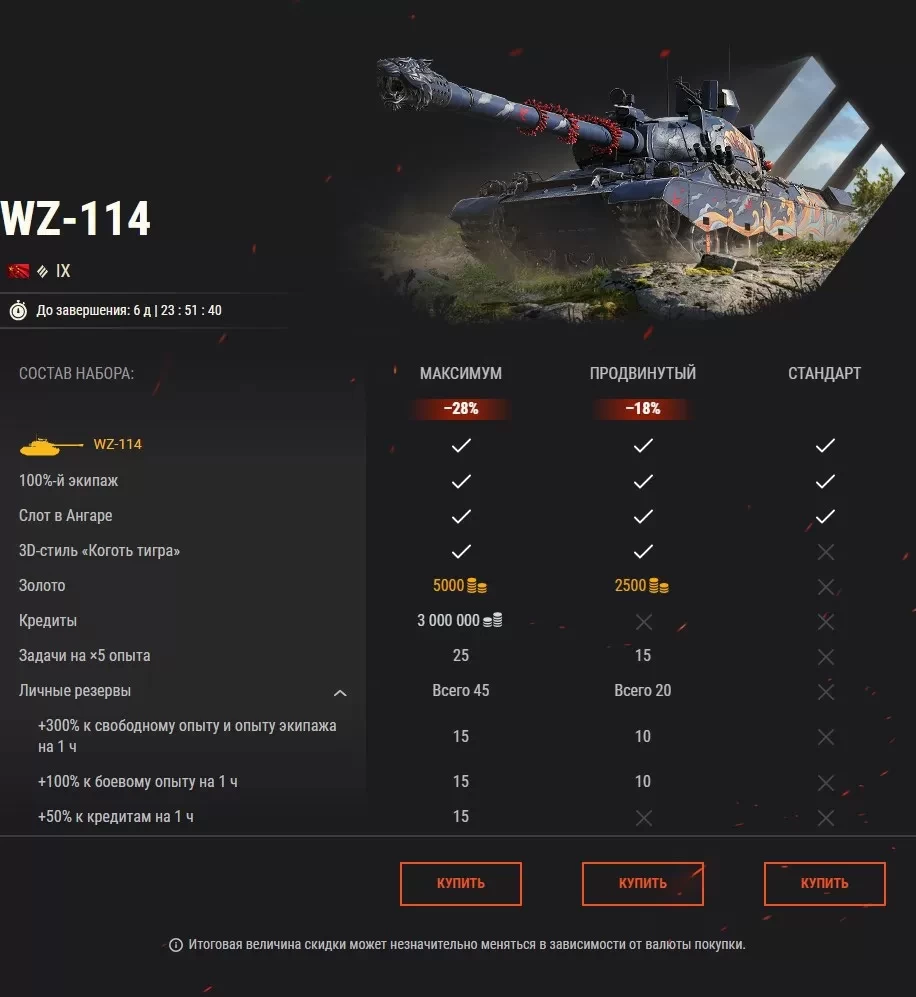Click the silver credits icon beside 3 000 000

point(493,620)
